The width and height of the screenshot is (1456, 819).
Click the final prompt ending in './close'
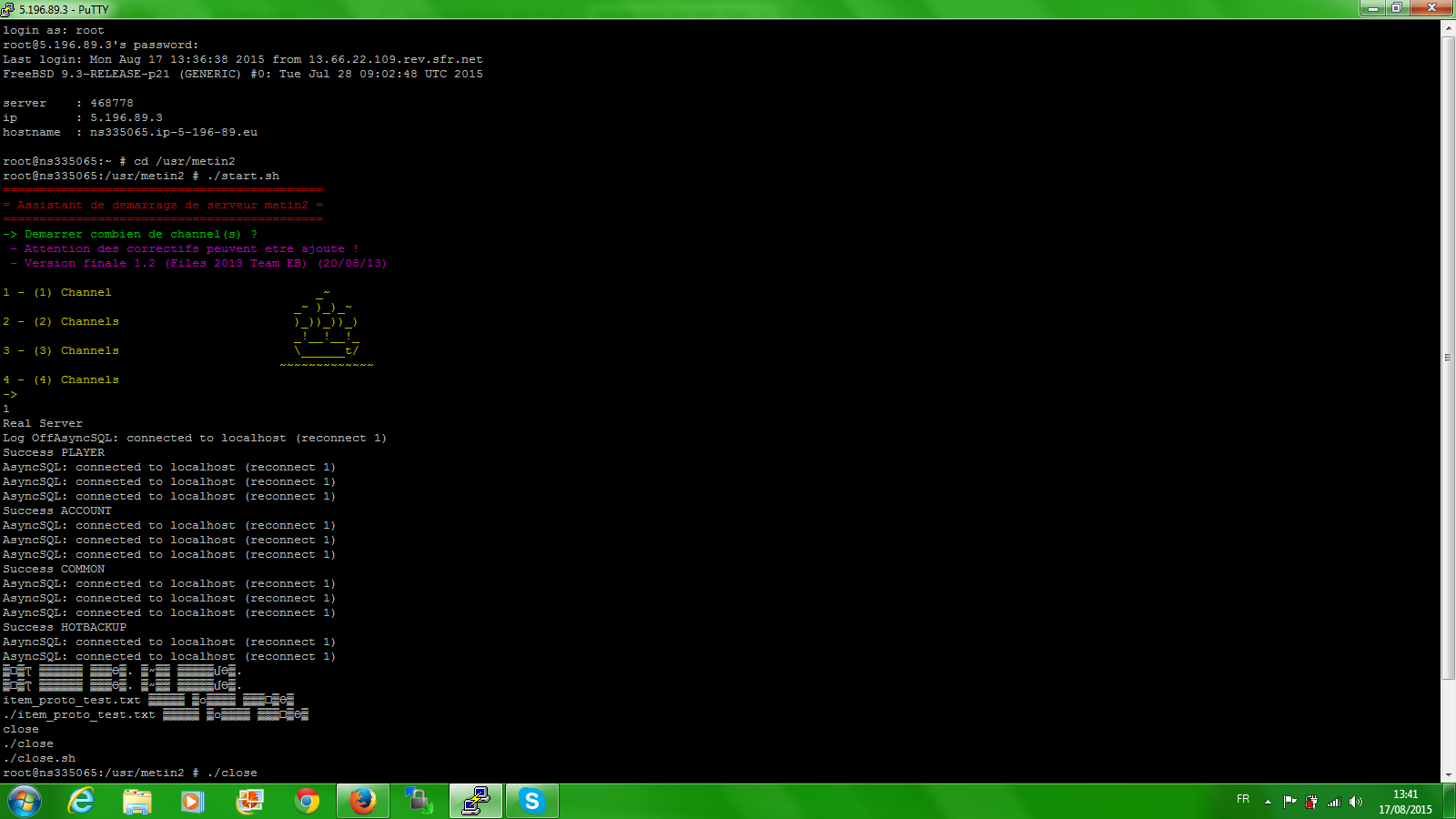(130, 773)
